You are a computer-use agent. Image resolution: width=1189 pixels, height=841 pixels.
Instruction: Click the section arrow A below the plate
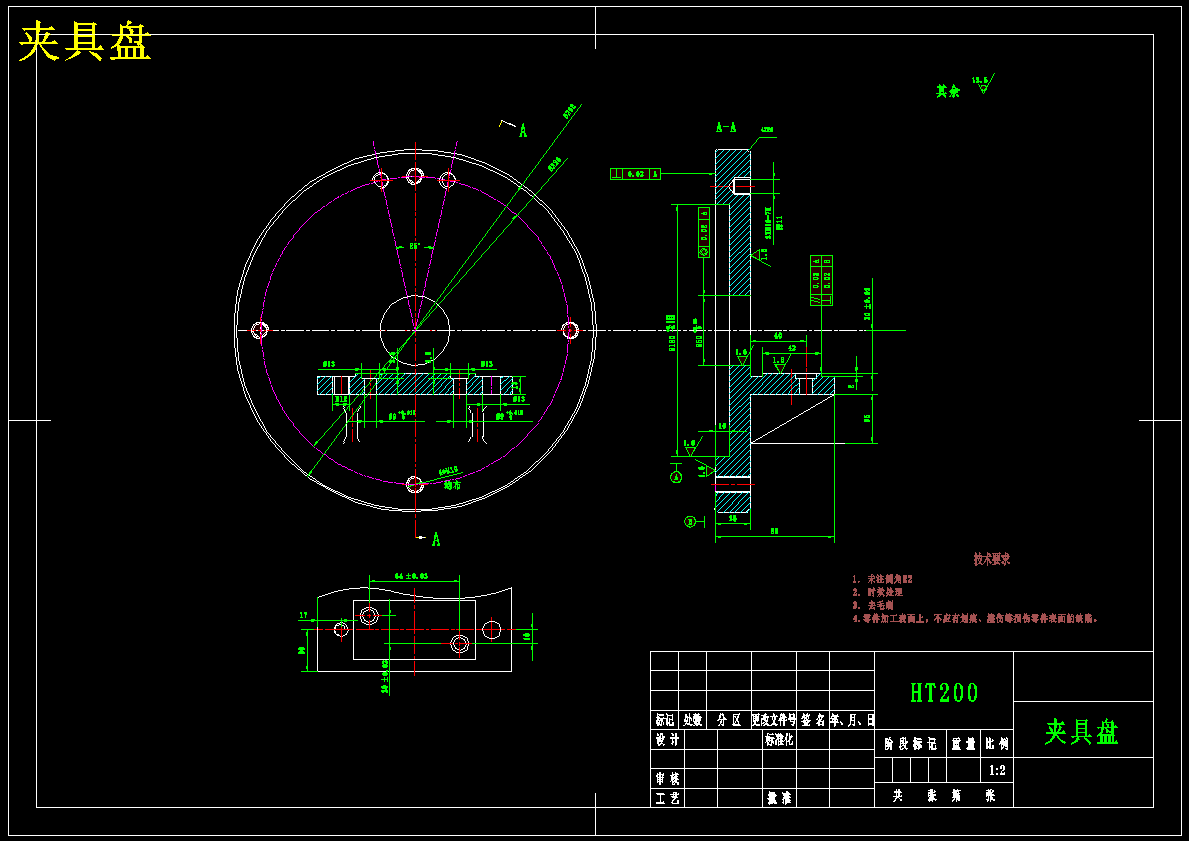pos(435,539)
